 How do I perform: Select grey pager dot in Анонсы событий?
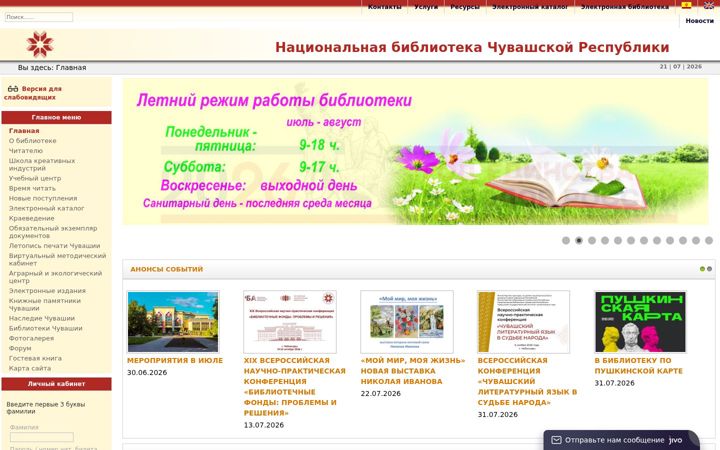click(x=709, y=269)
